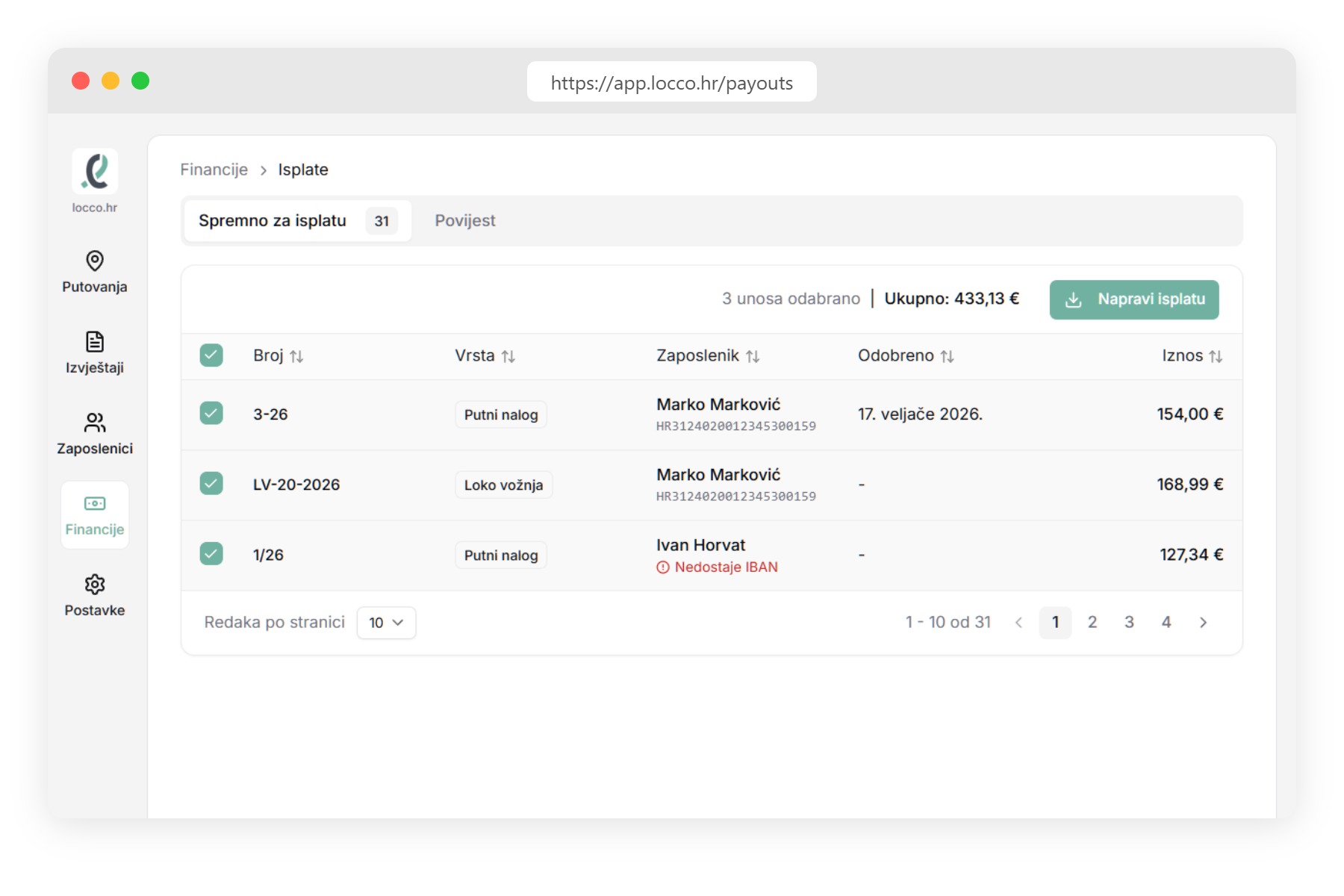Deselect row 3-26 checkbox
Image resolution: width=1344 pixels, height=896 pixels.
(x=211, y=414)
